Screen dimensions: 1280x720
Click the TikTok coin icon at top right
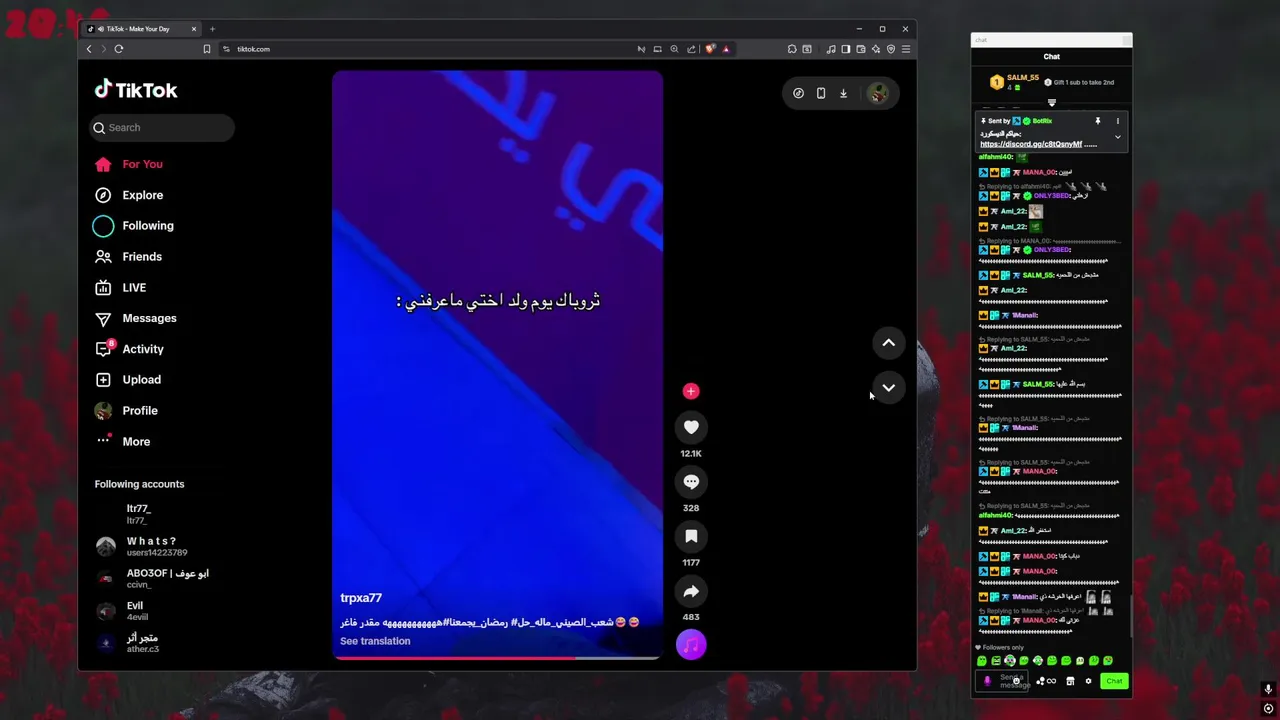(x=798, y=93)
